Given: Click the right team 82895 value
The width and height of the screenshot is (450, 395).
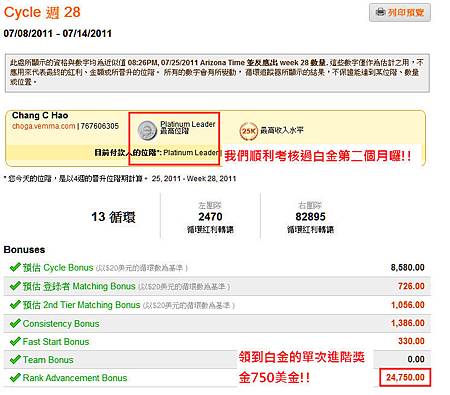Looking at the screenshot, I should click(x=310, y=217).
